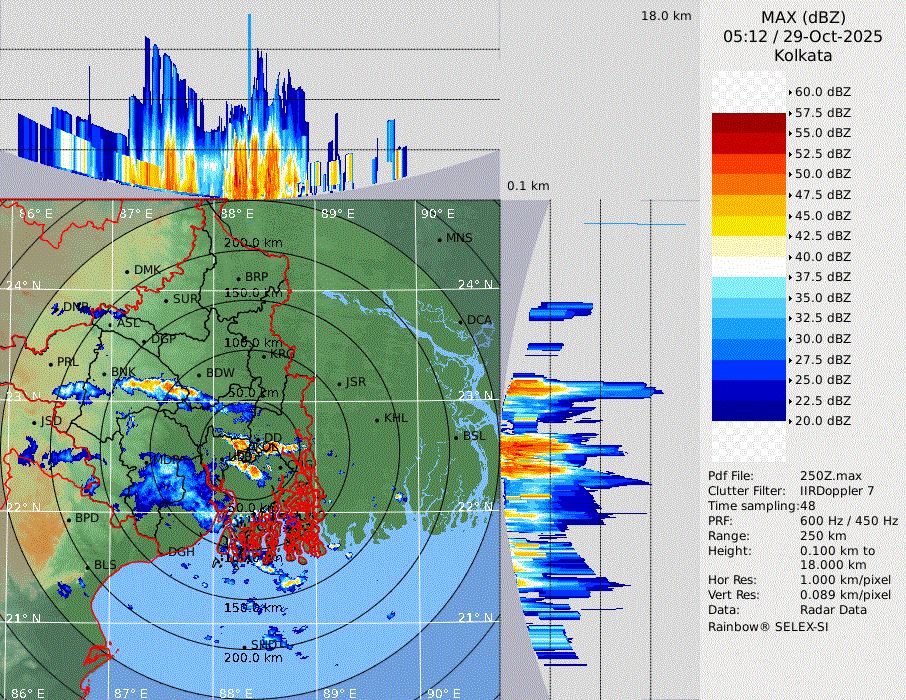Image resolution: width=906 pixels, height=700 pixels.
Task: Click the 18.0 km height label
Action: coord(666,16)
